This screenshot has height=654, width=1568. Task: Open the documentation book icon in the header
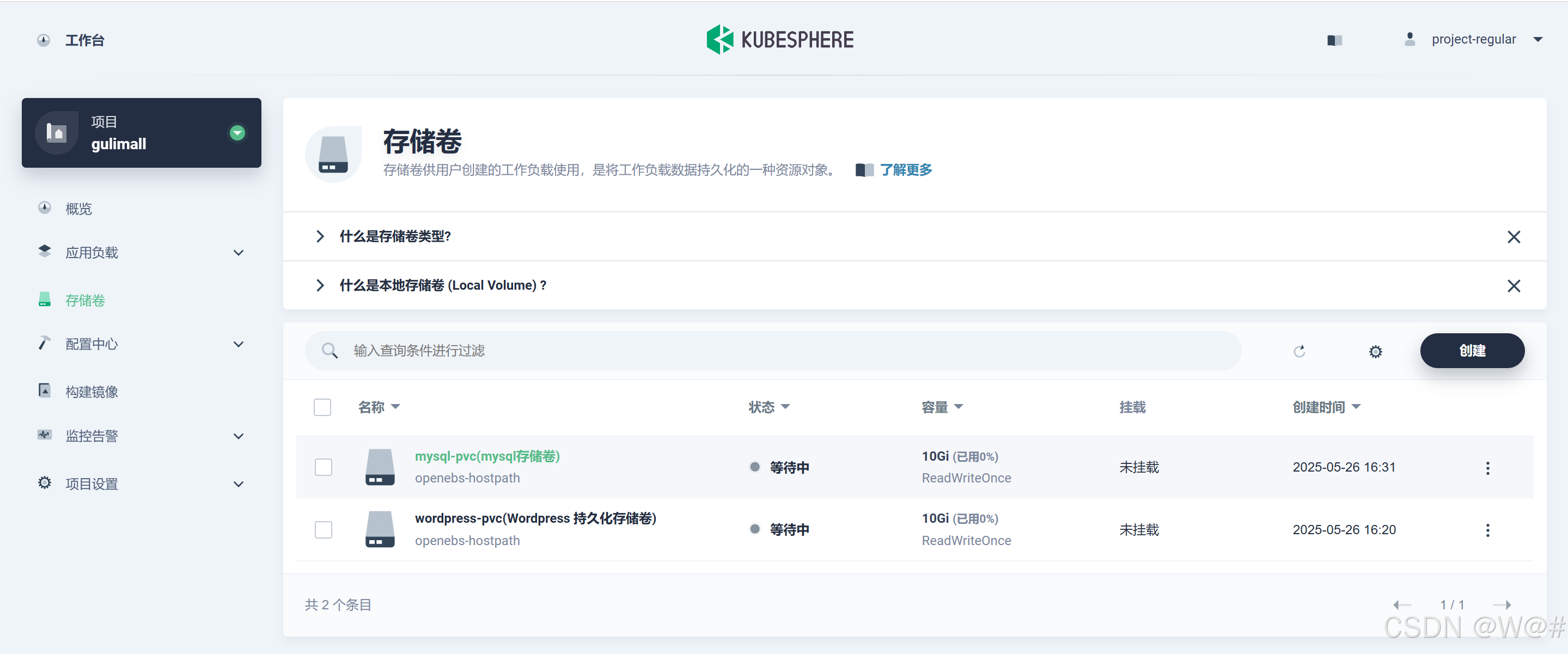(x=1334, y=40)
